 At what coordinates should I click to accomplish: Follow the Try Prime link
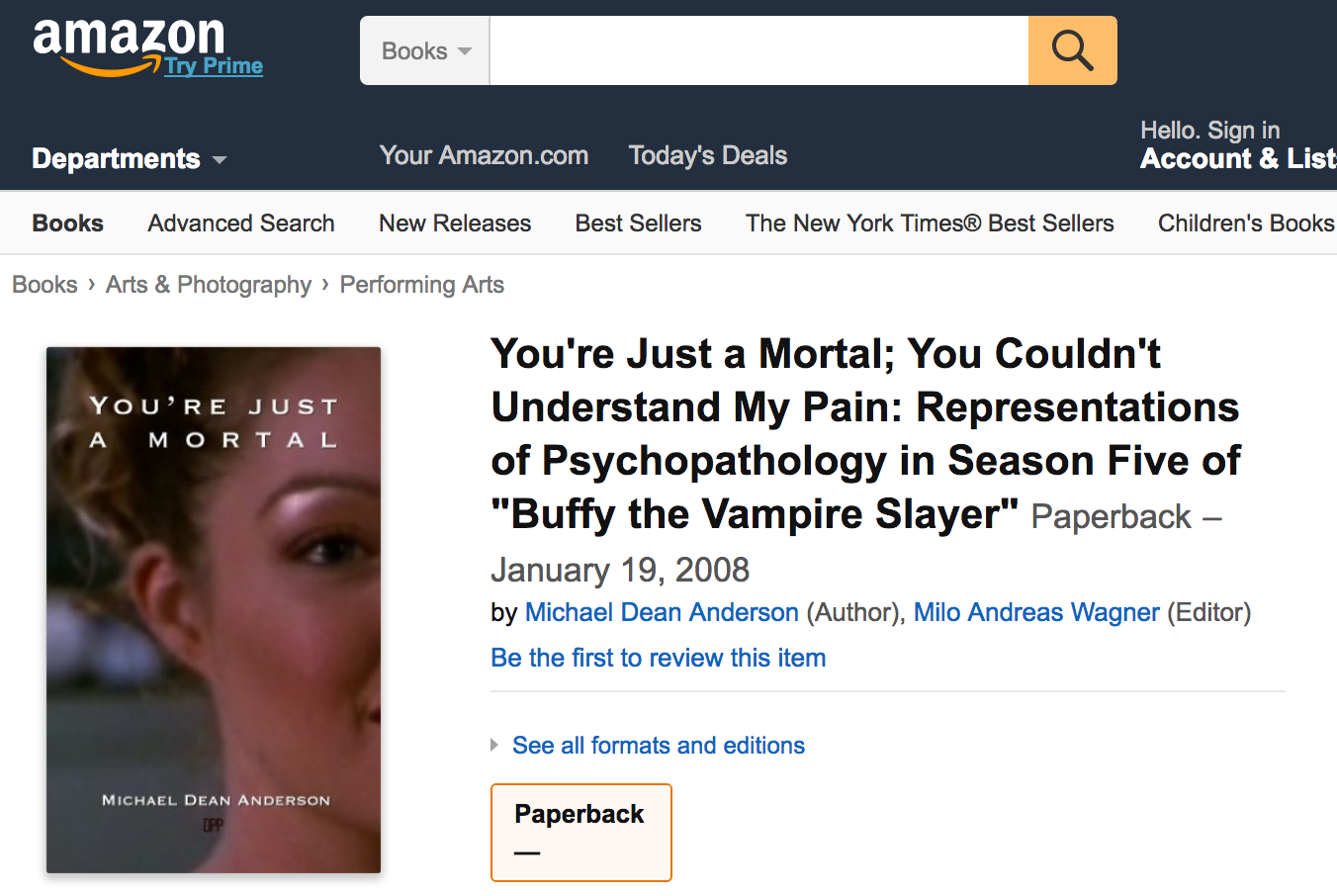(x=214, y=66)
